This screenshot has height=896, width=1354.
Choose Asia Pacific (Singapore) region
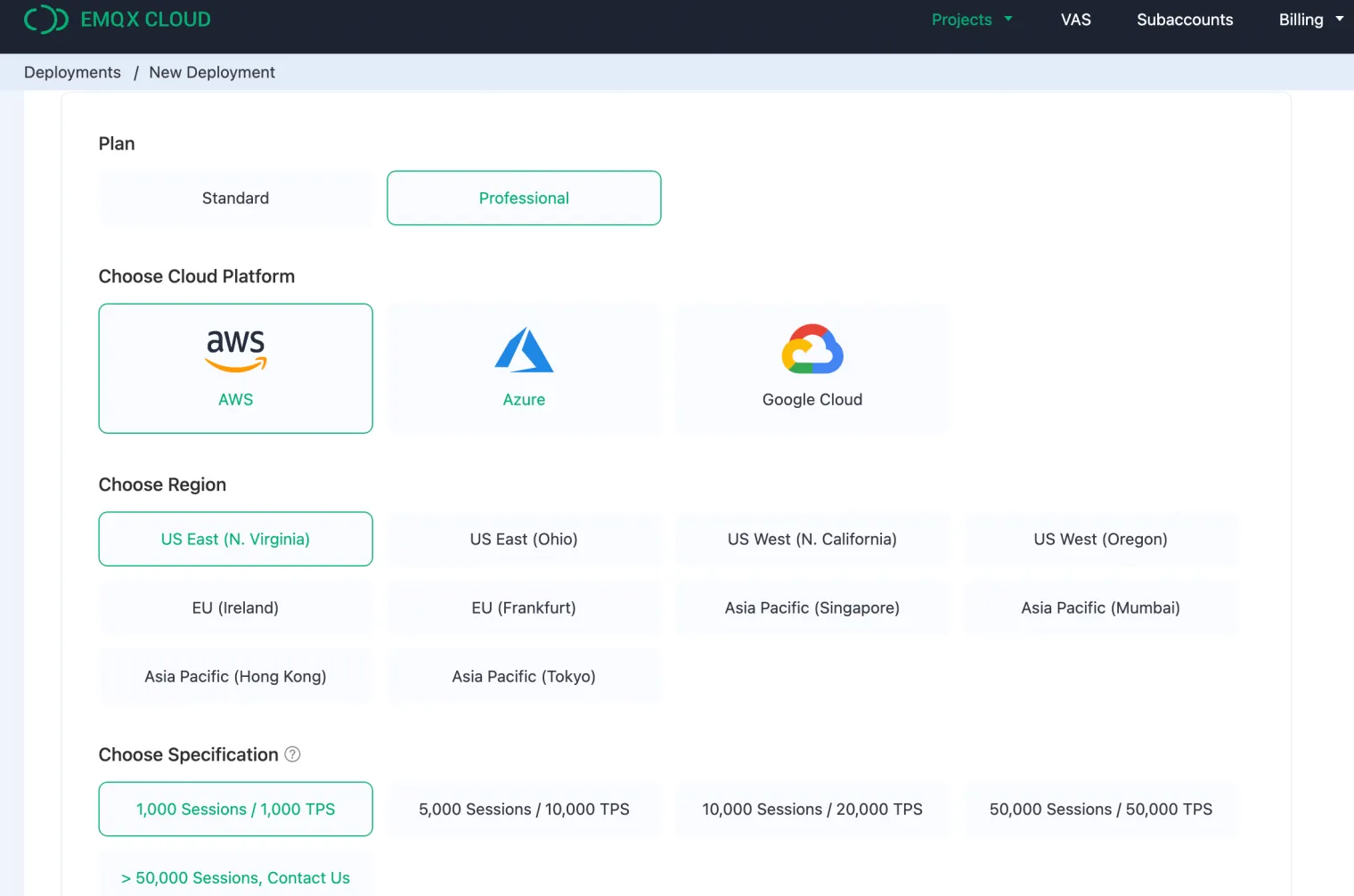pyautogui.click(x=812, y=607)
